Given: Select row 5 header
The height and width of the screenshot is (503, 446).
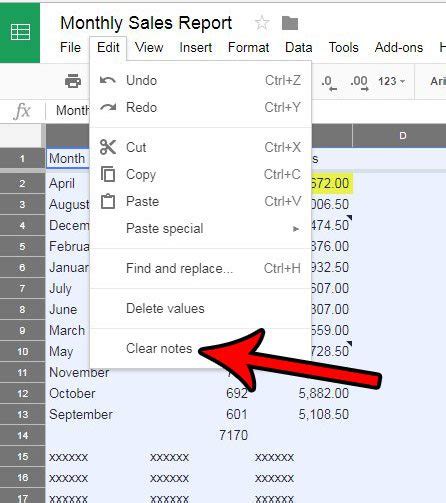Looking at the screenshot, I should tap(22, 247).
